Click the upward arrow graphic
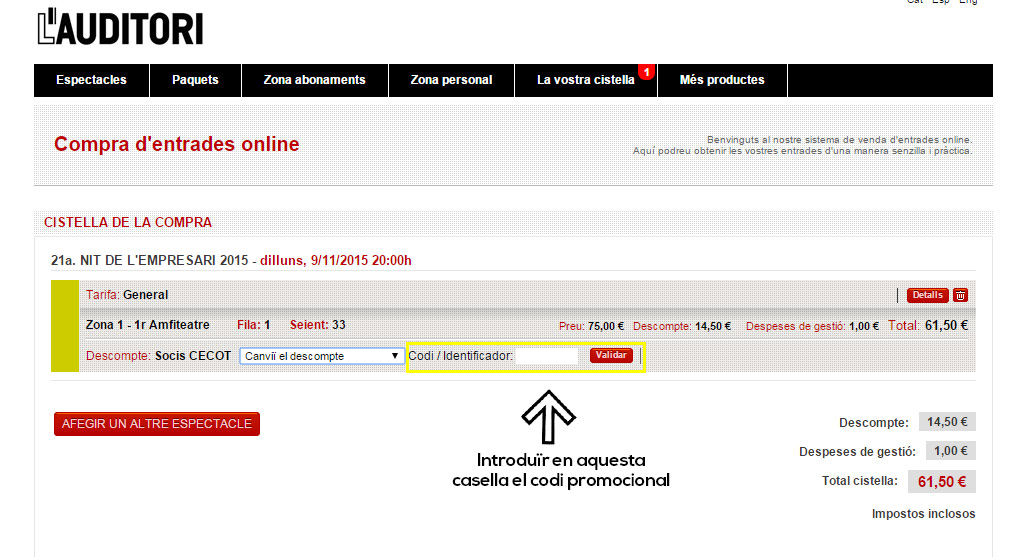Image resolution: width=1017 pixels, height=557 pixels. click(548, 417)
